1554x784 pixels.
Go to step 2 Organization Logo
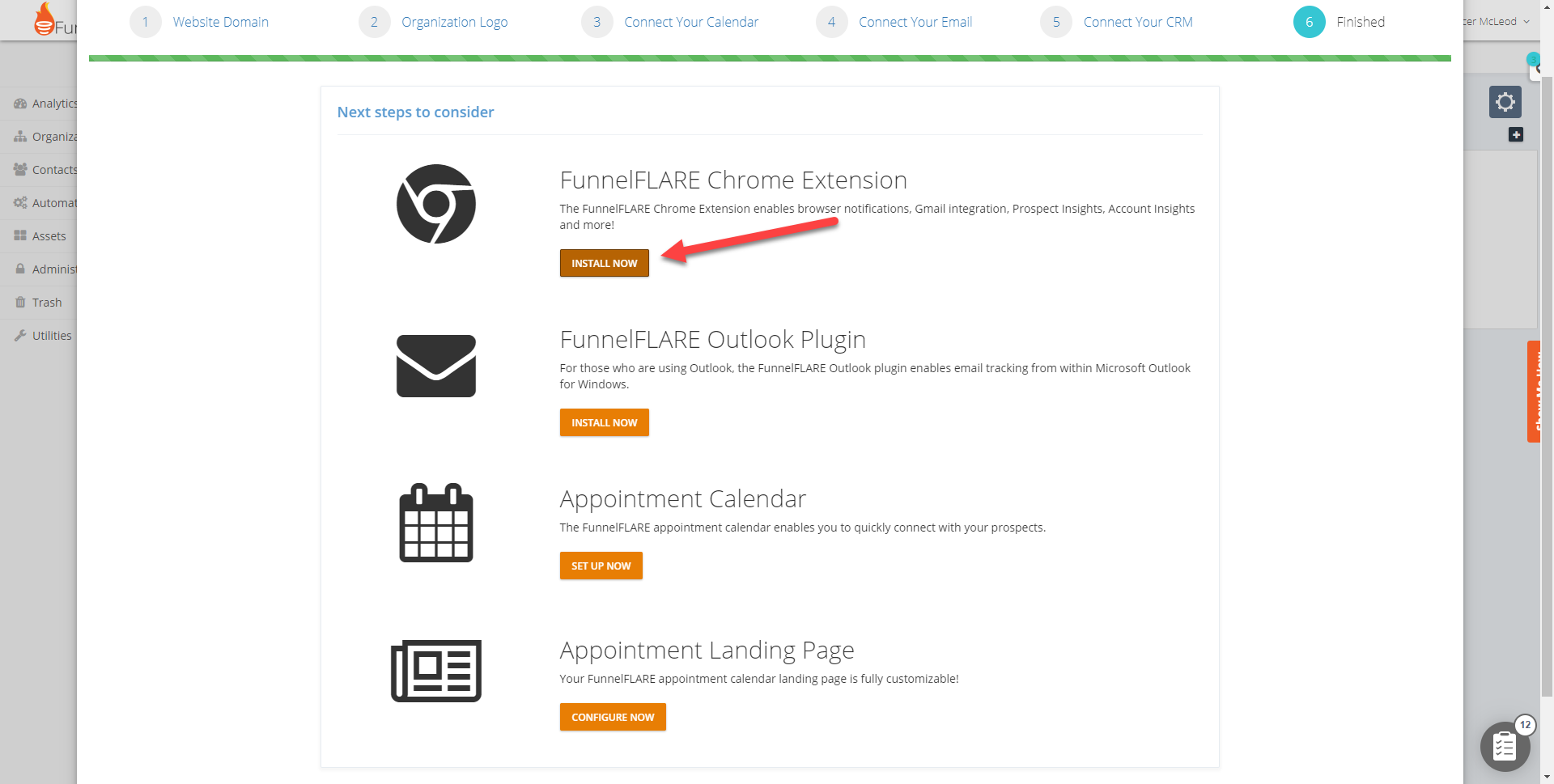pyautogui.click(x=433, y=22)
